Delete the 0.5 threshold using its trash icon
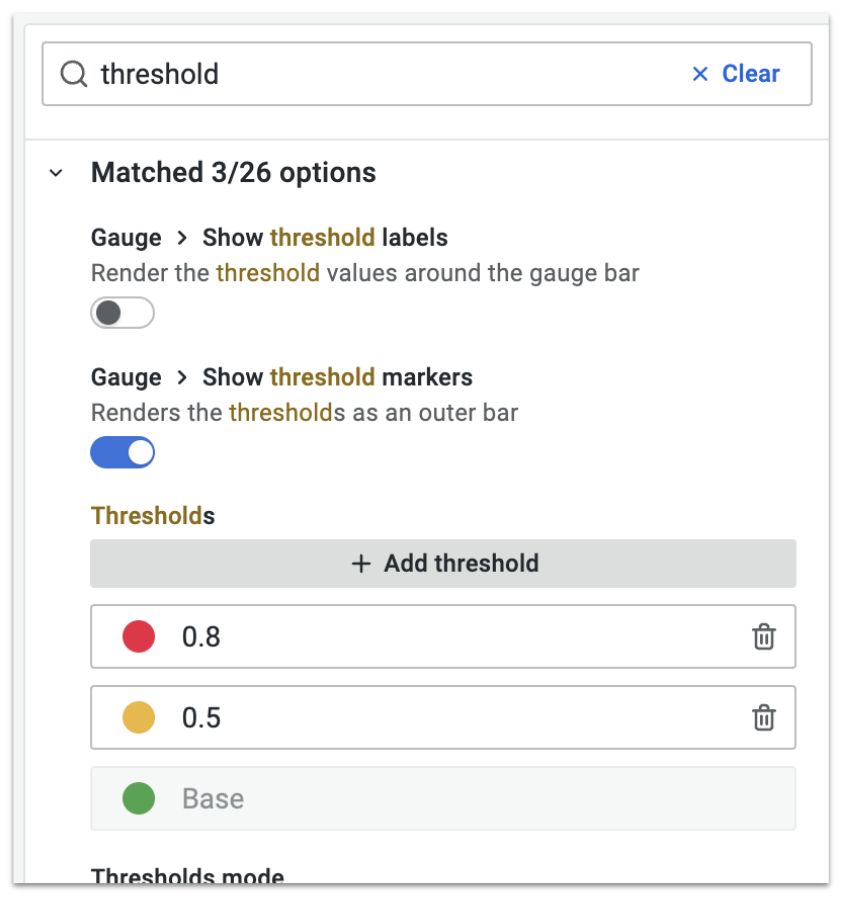This screenshot has height=898, width=842. point(764,718)
